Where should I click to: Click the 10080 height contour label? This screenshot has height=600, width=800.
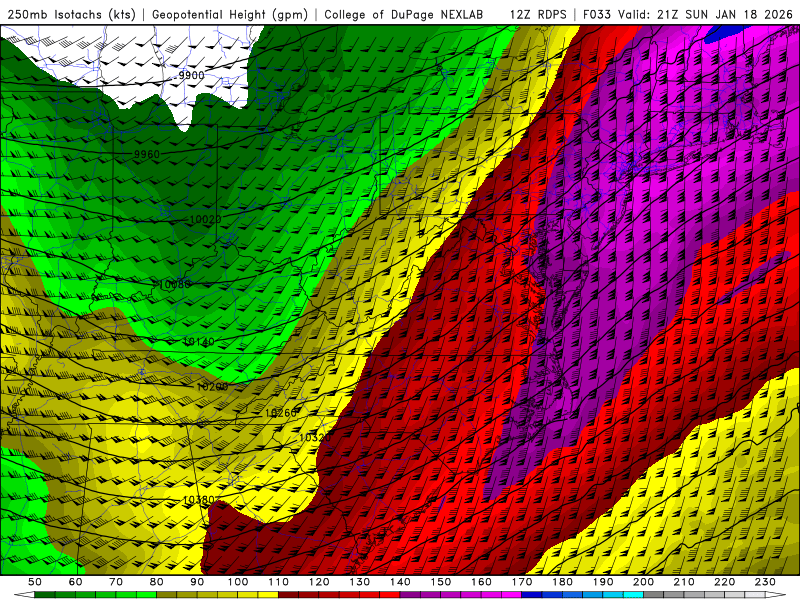coord(175,284)
